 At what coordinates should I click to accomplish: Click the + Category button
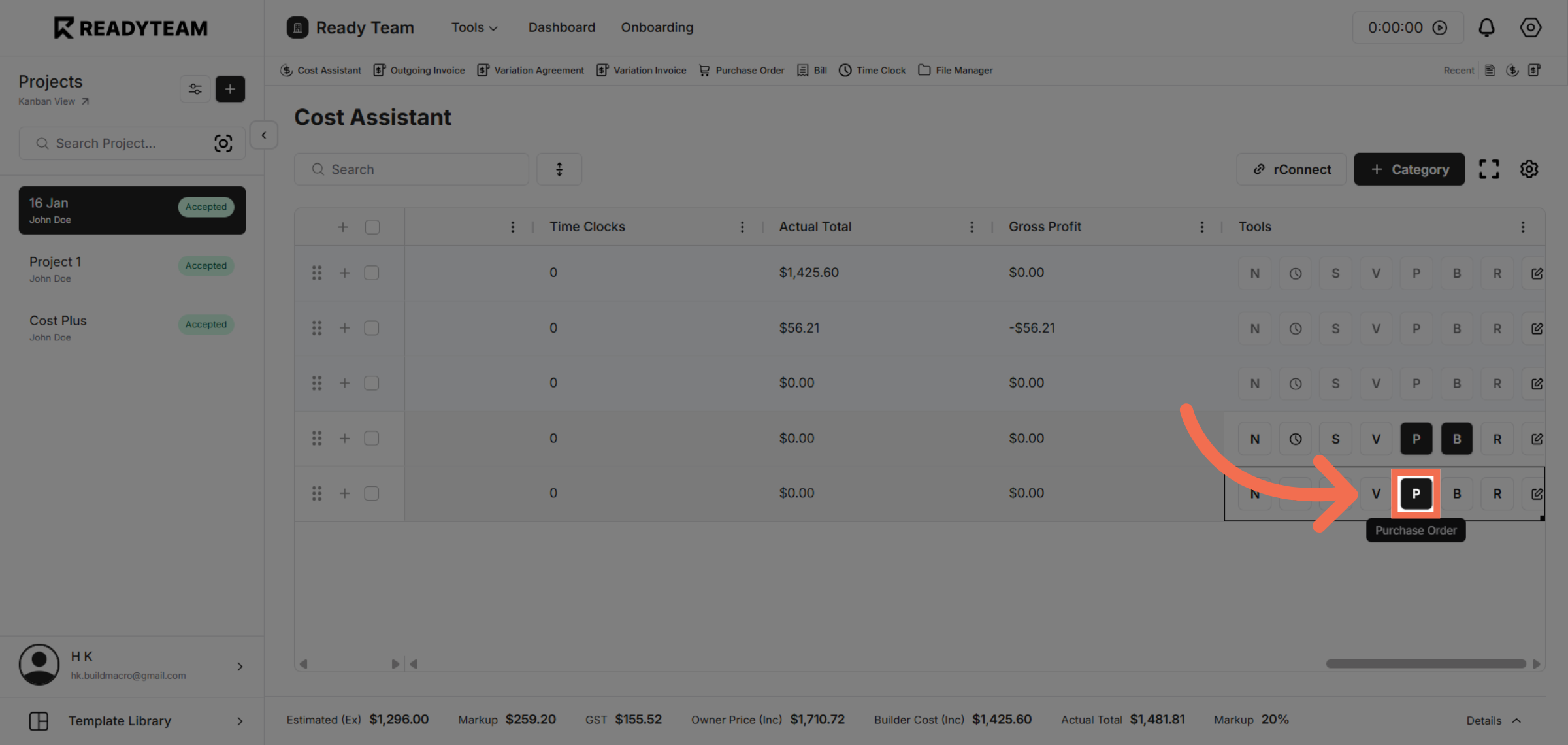tap(1409, 169)
